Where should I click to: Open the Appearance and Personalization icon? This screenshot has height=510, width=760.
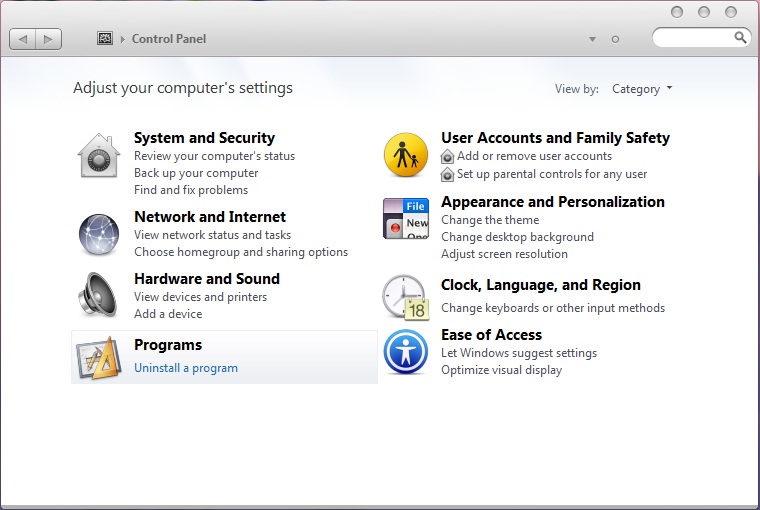406,219
